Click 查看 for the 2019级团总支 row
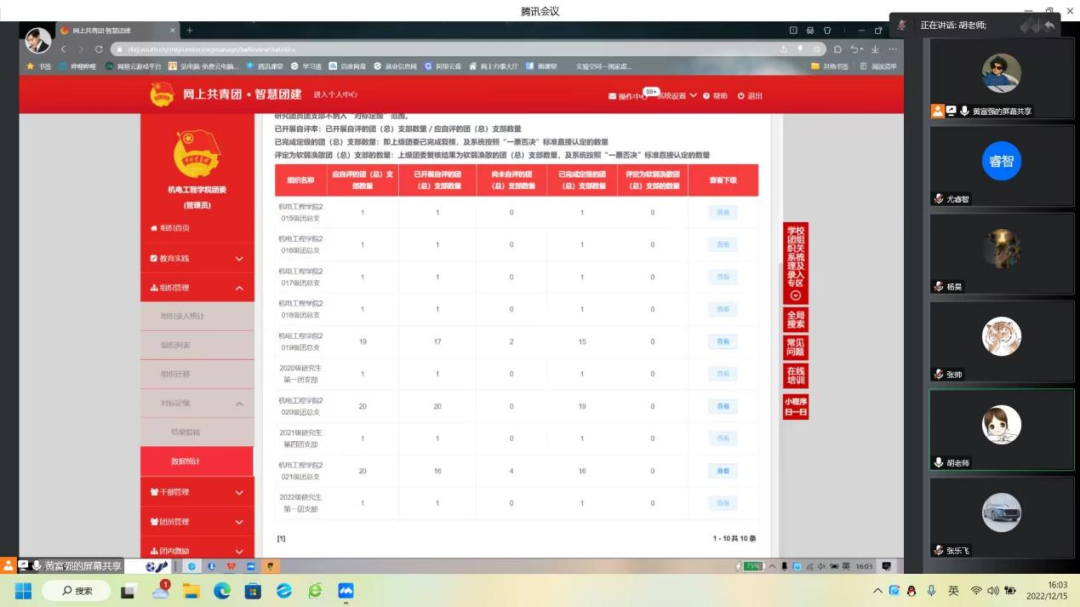The image size is (1080, 607). click(x=722, y=342)
